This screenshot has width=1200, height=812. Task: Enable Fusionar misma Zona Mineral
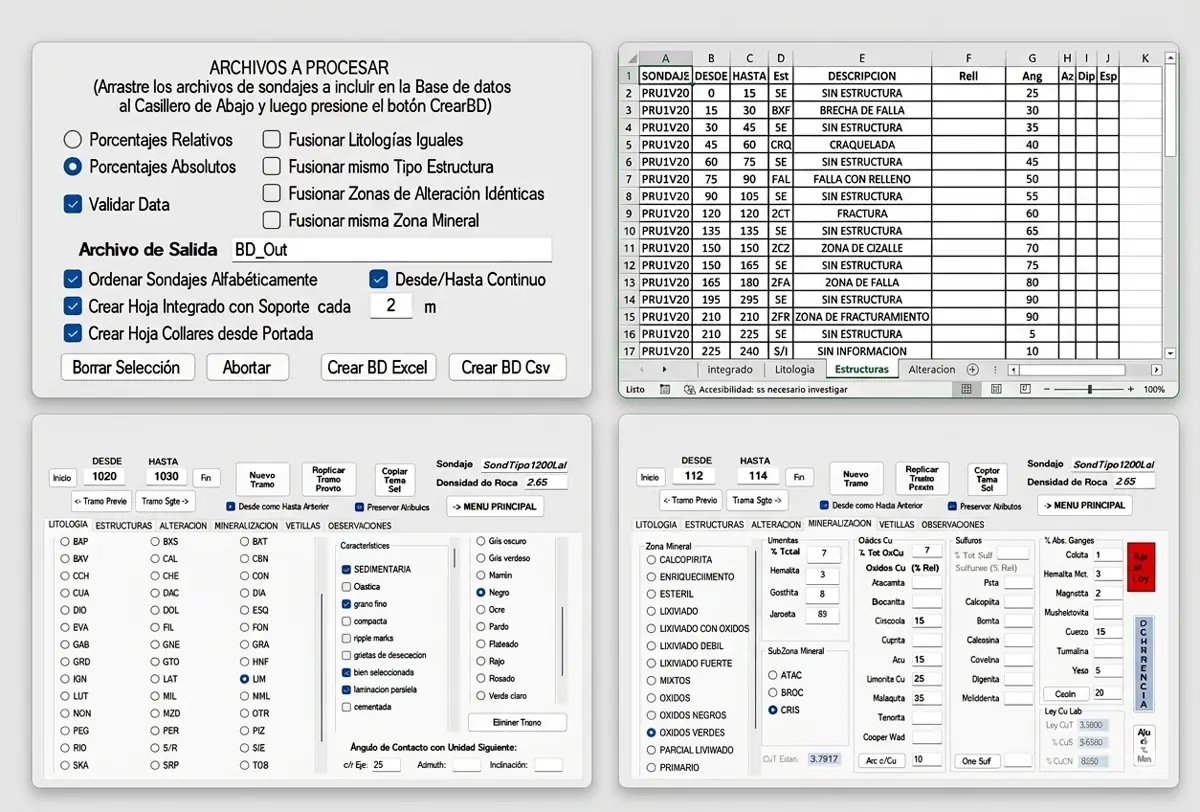point(271,220)
